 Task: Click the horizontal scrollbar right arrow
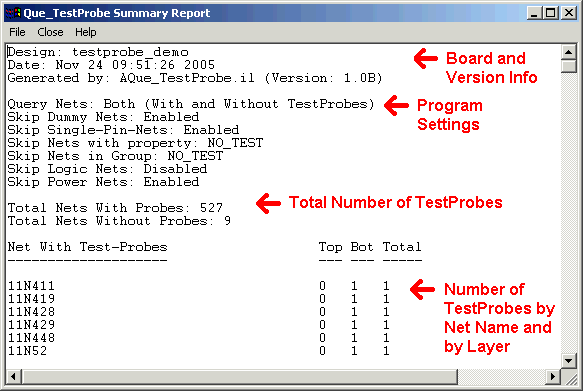pyautogui.click(x=553, y=377)
